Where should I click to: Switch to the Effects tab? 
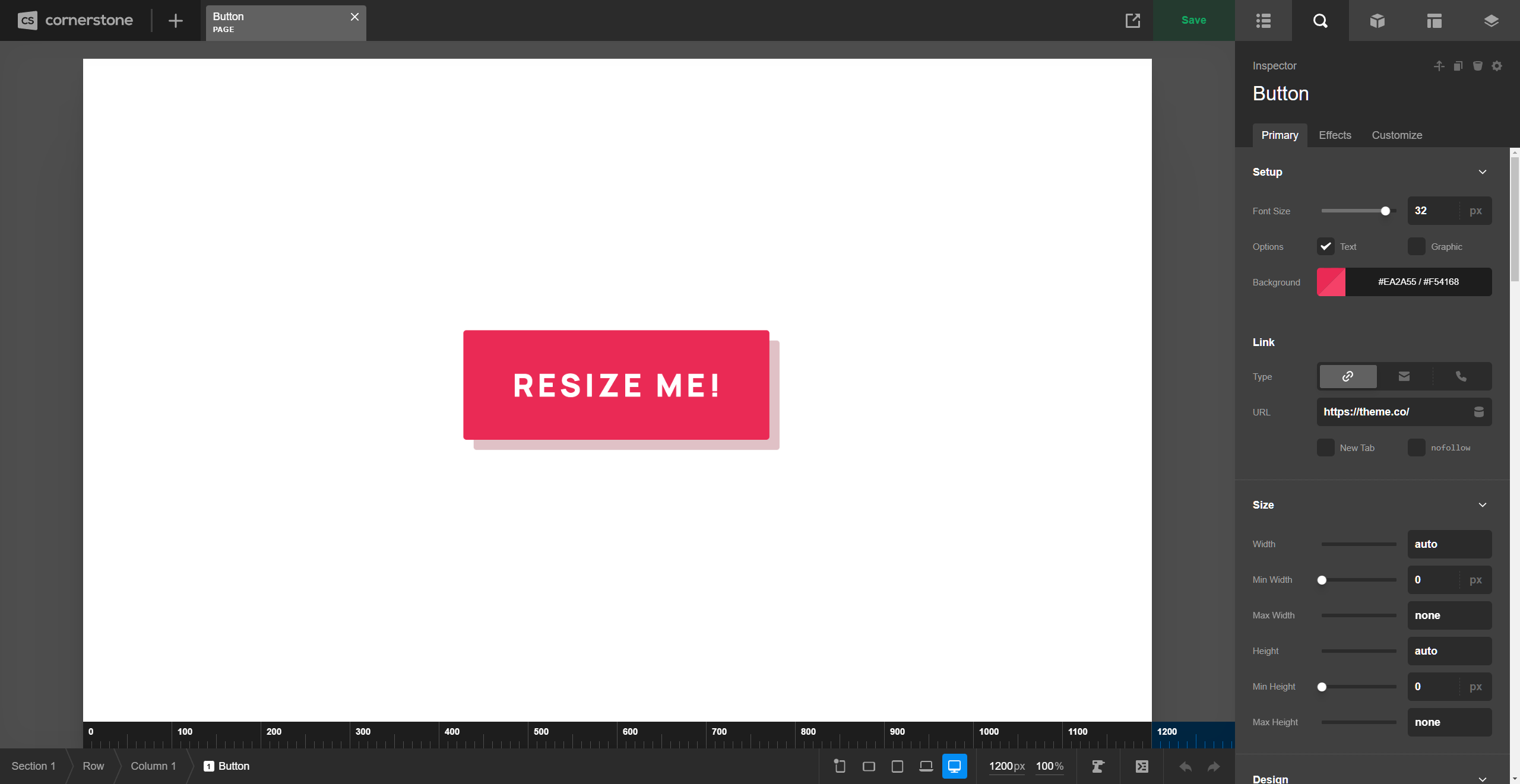[1334, 135]
